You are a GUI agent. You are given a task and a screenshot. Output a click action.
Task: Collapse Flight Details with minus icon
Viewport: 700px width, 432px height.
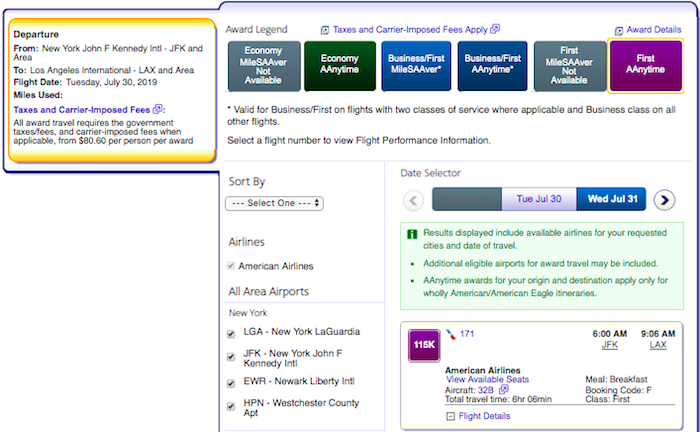click(450, 416)
